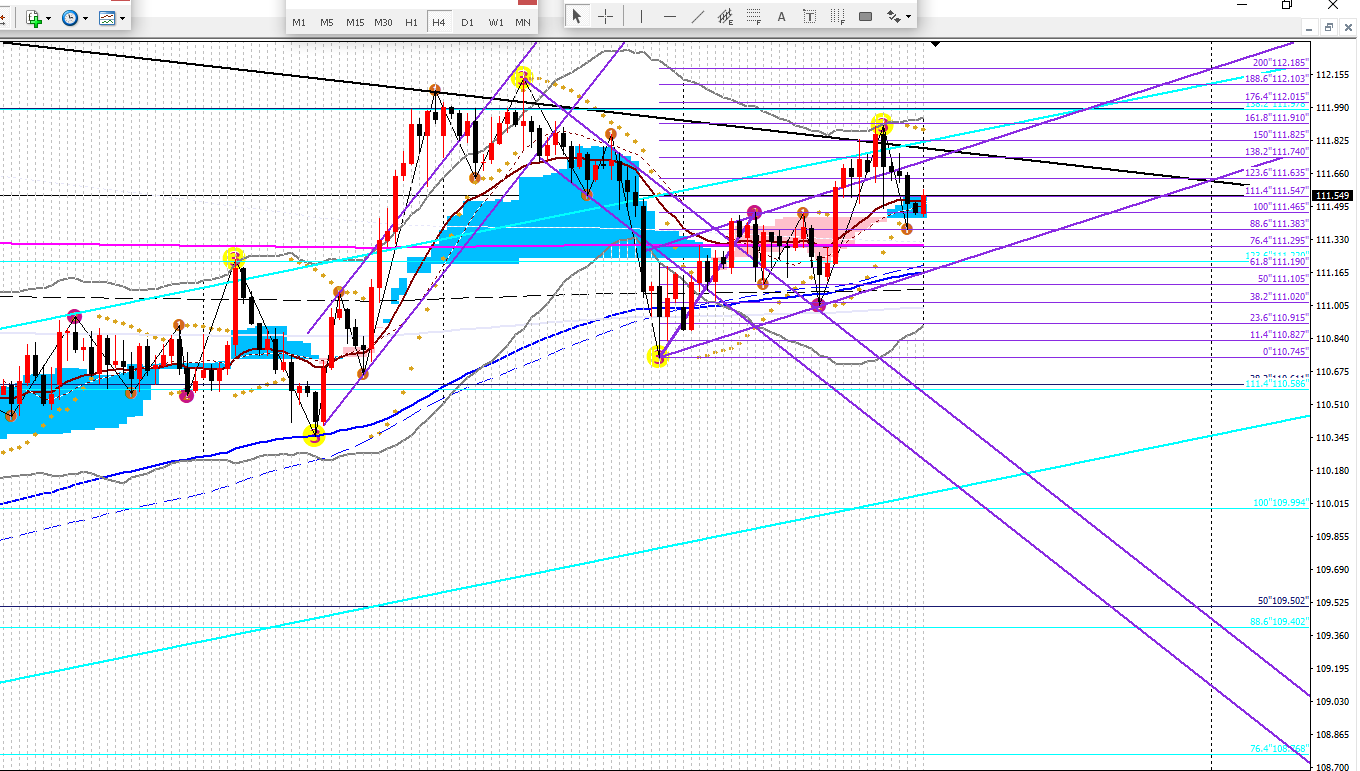Switch chart to M5 timeframe

327,22
